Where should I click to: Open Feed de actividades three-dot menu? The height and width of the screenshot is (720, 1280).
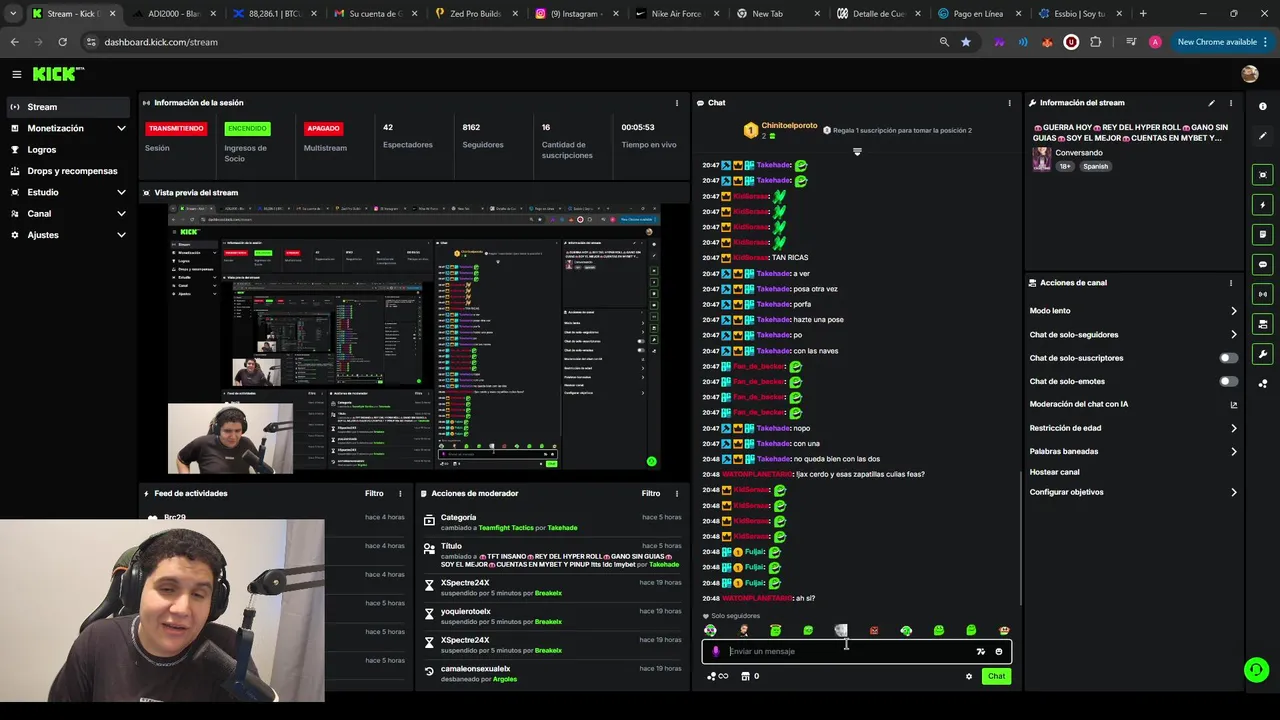(400, 493)
